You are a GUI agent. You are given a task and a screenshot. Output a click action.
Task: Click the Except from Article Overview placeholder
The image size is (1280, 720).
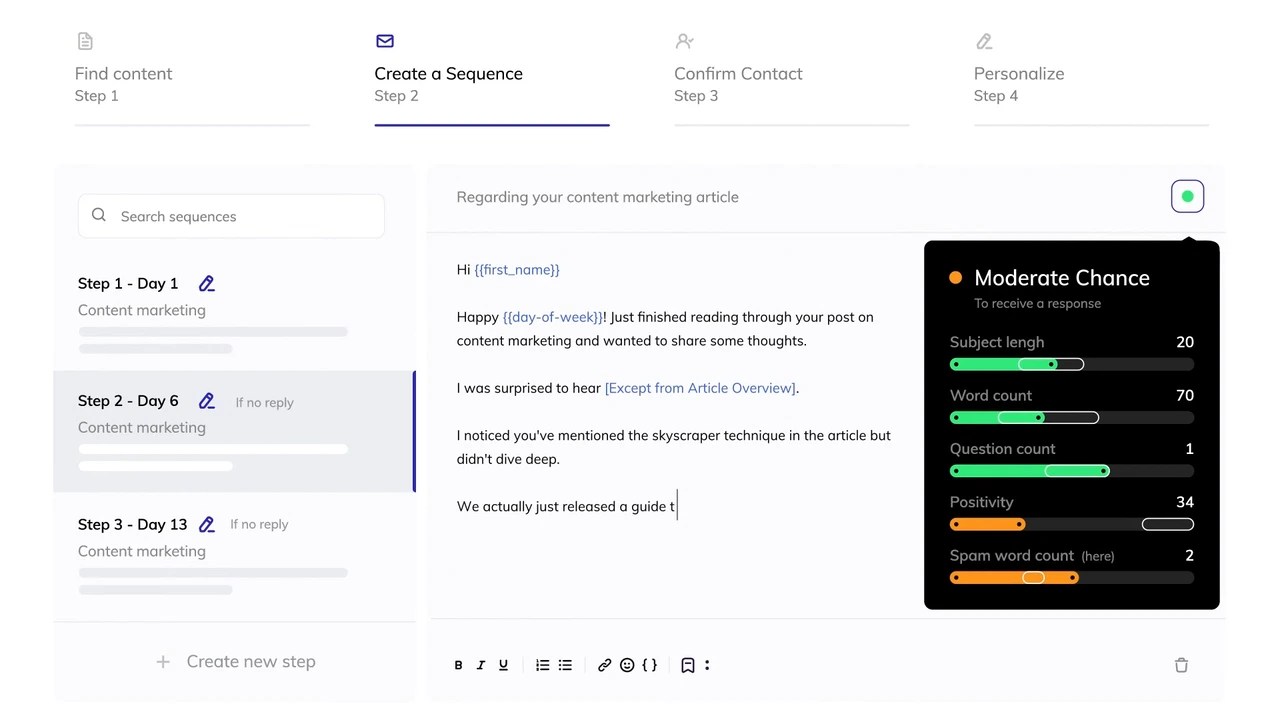700,388
